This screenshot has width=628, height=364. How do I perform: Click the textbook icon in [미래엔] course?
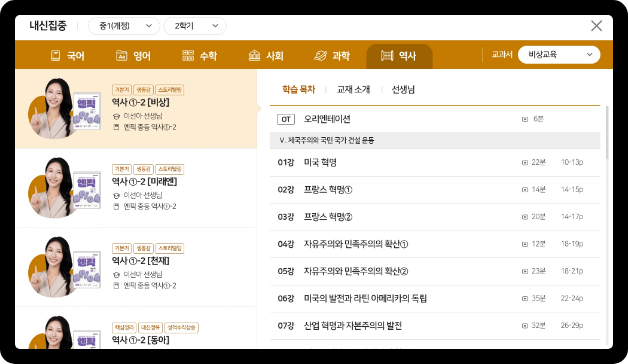(116, 207)
